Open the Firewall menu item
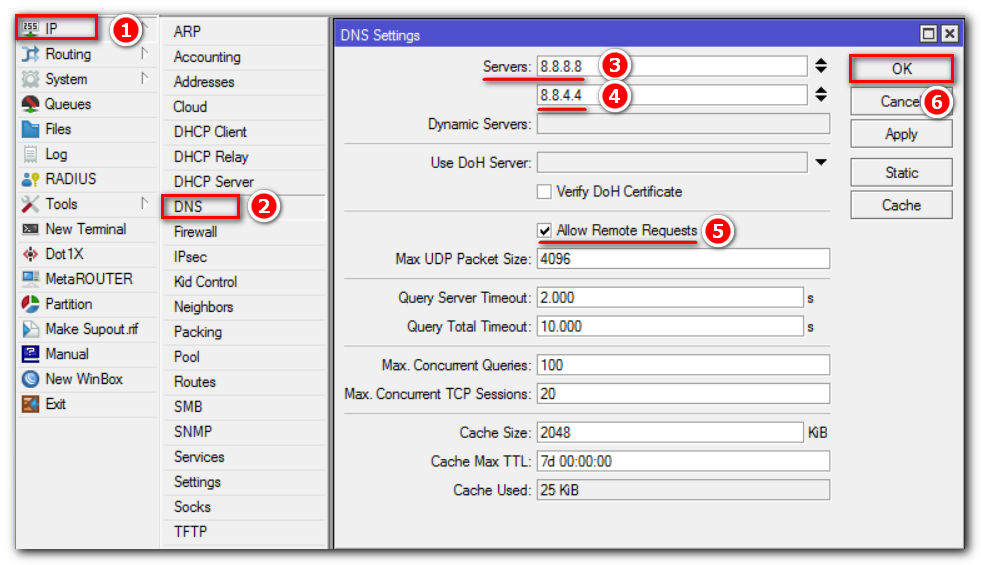The height and width of the screenshot is (565, 981). click(195, 232)
